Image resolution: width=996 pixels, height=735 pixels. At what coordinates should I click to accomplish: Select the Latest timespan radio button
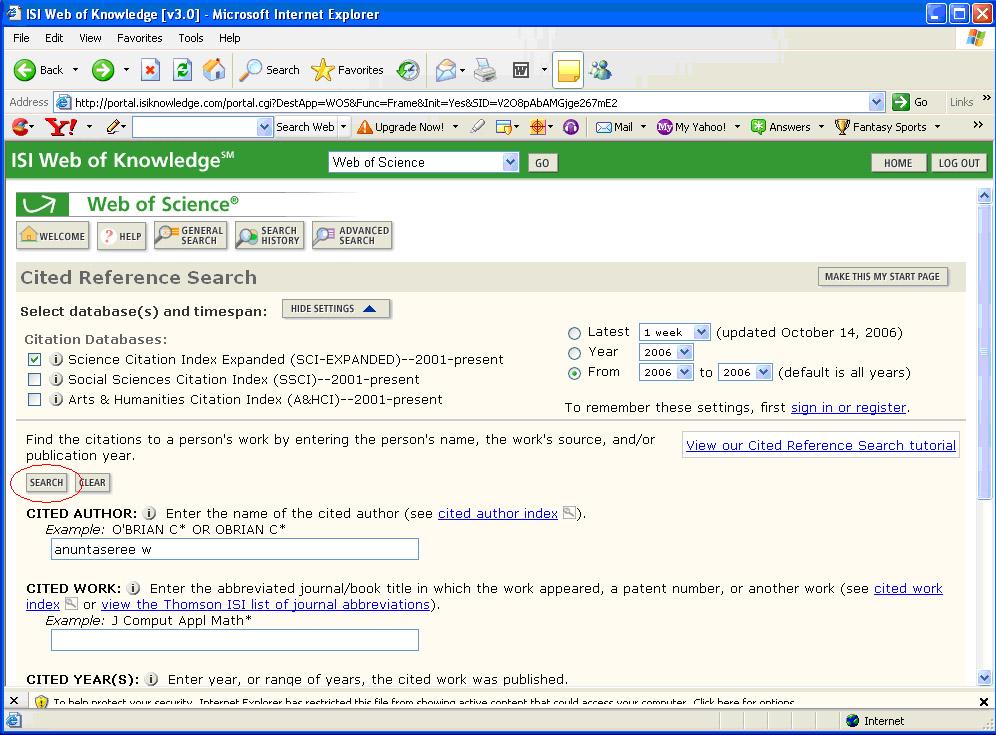pyautogui.click(x=574, y=333)
